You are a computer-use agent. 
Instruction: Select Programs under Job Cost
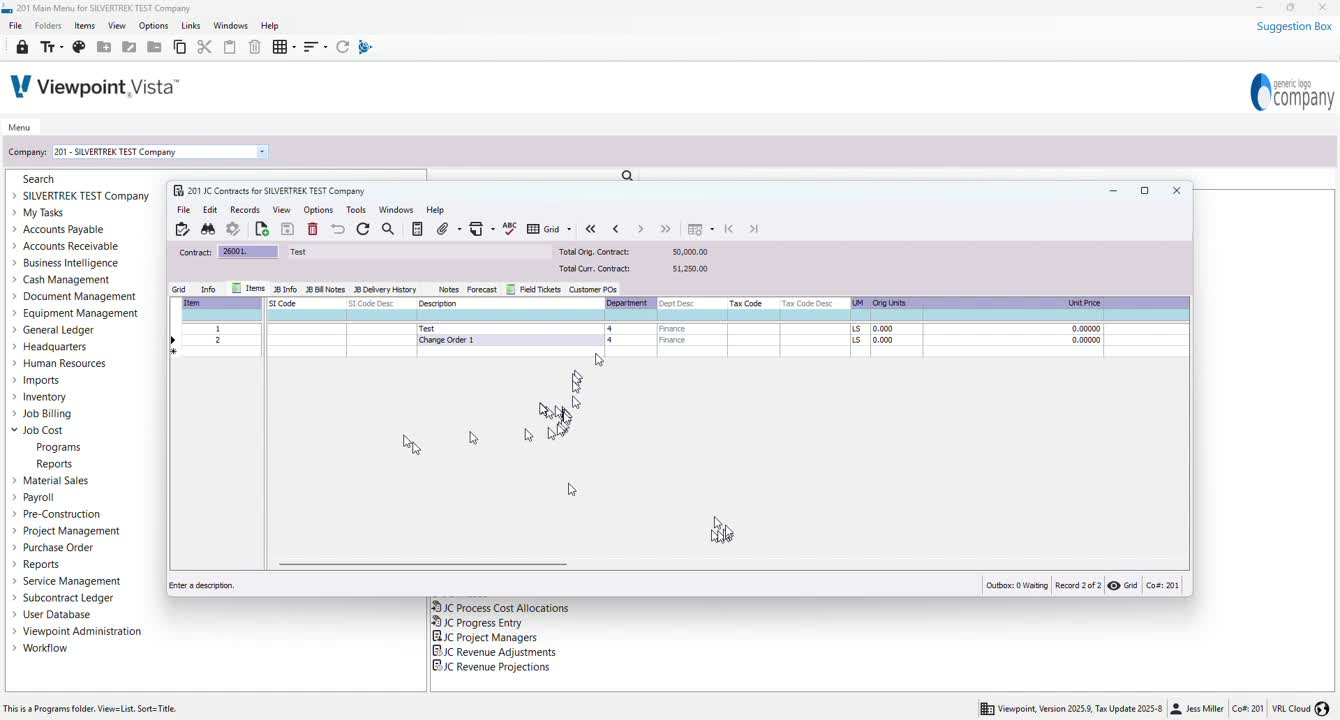(x=58, y=447)
